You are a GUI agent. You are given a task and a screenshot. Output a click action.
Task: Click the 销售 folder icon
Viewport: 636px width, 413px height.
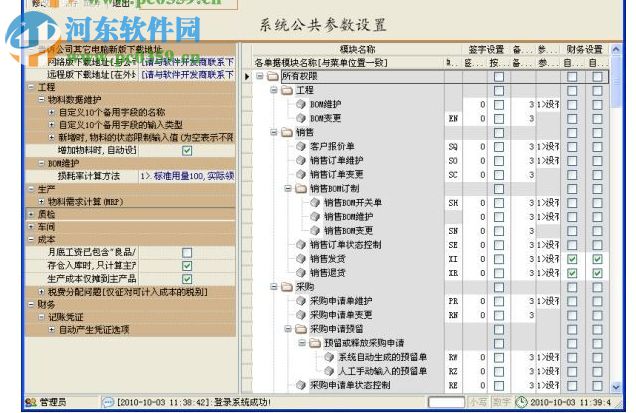tap(287, 132)
